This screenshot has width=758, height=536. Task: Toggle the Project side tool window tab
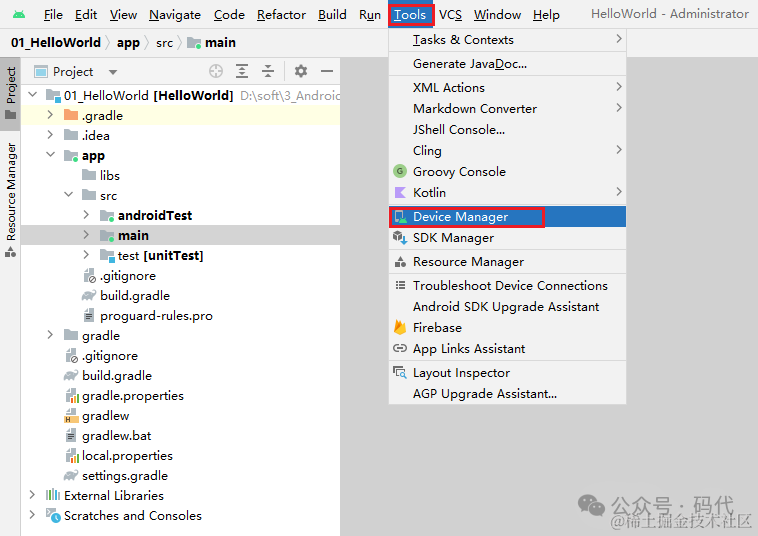click(x=10, y=93)
